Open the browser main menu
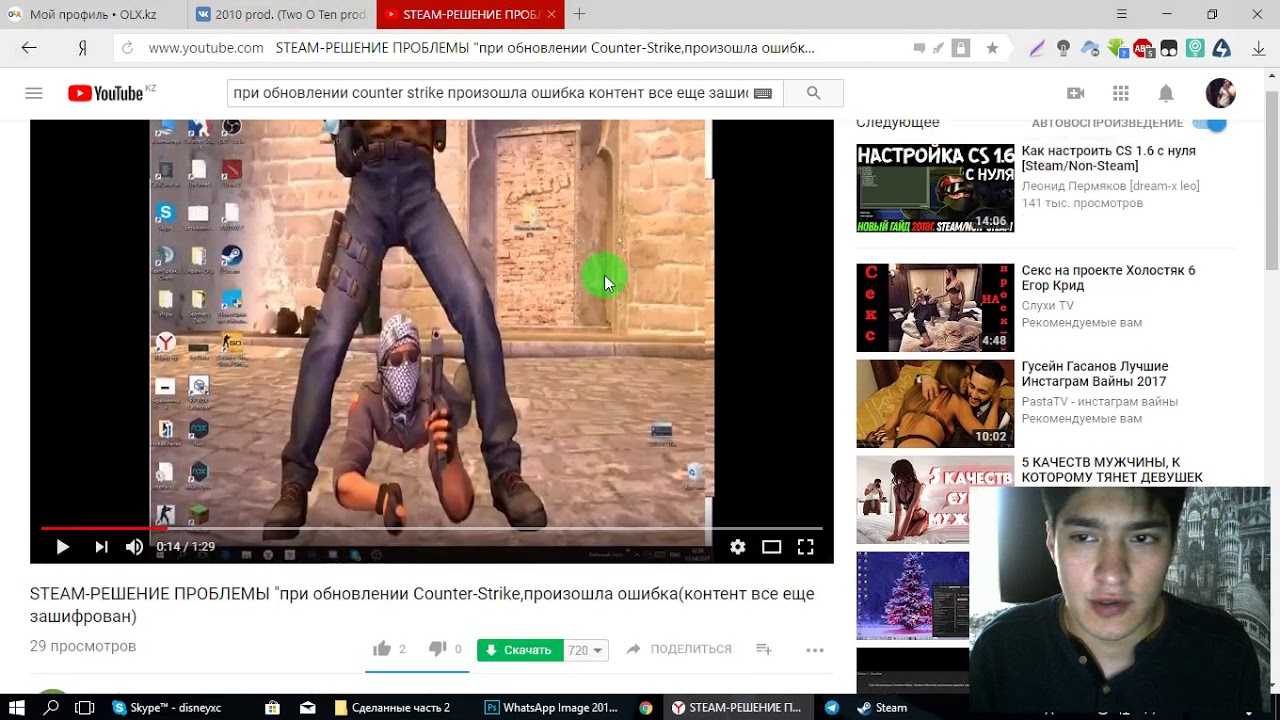1280x720 pixels. pyautogui.click(x=1123, y=14)
